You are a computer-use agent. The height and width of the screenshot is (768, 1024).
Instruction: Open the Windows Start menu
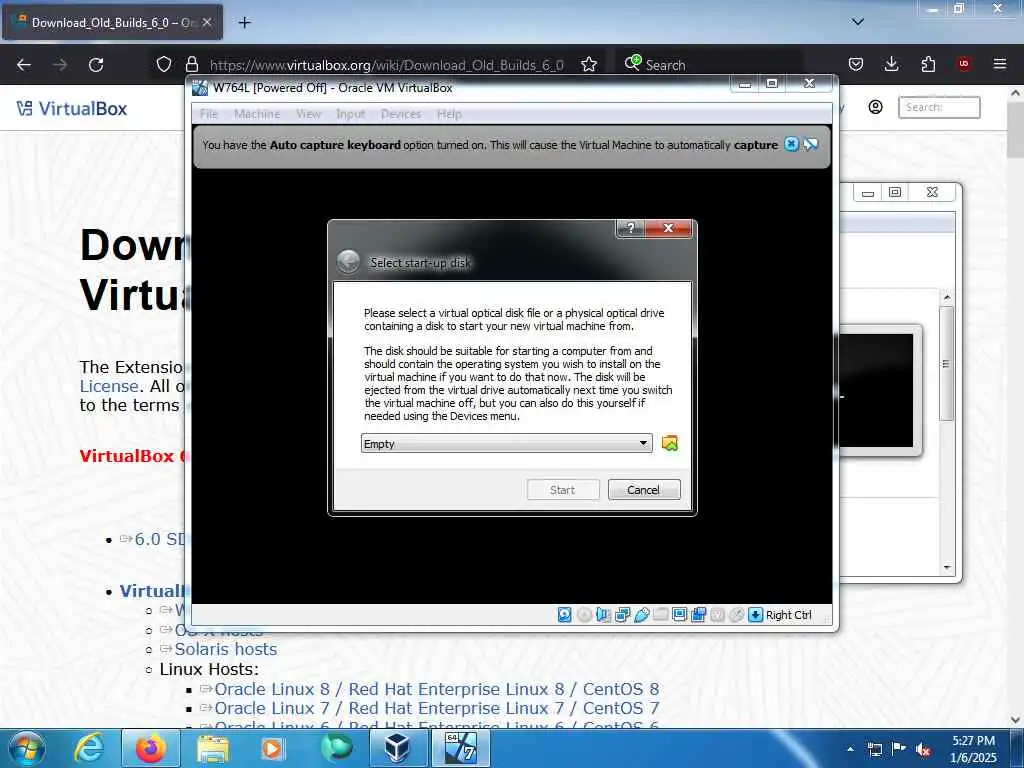tap(27, 748)
